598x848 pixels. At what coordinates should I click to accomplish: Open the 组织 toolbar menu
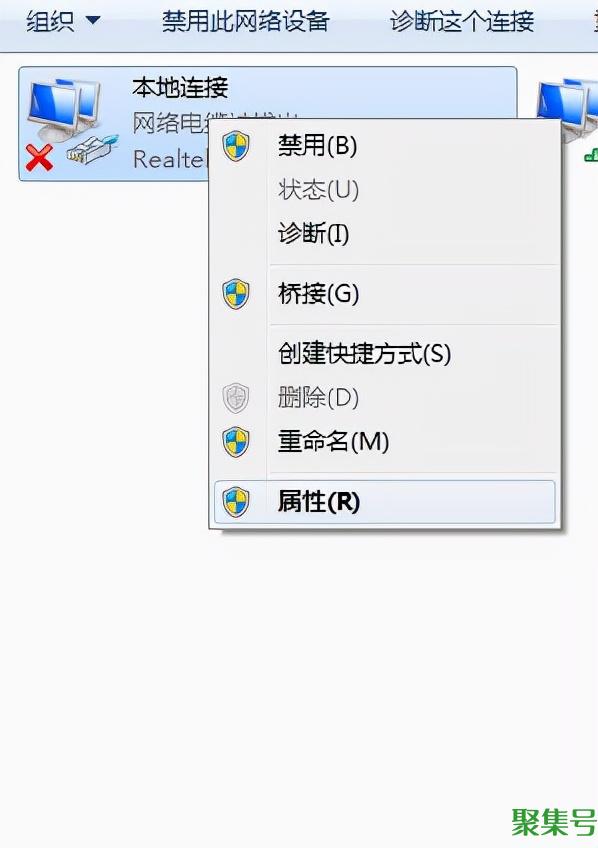pyautogui.click(x=62, y=22)
